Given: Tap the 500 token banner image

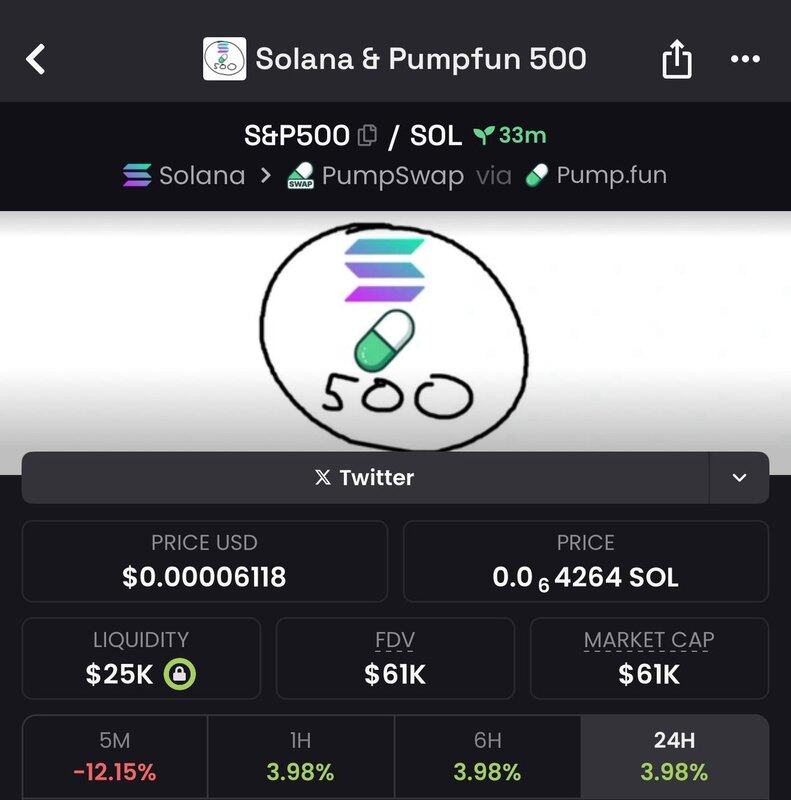Looking at the screenshot, I should 395,330.
